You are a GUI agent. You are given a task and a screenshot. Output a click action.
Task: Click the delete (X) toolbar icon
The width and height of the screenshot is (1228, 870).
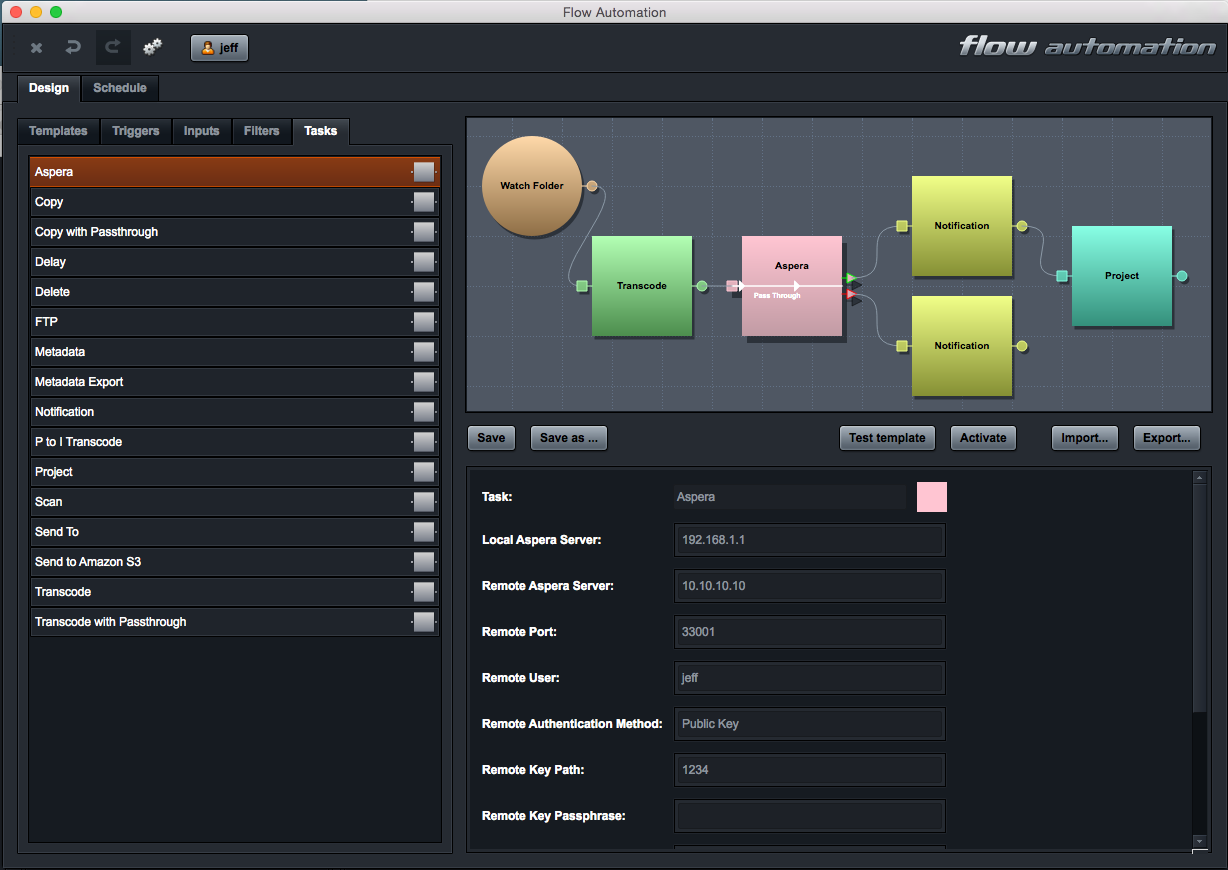[x=36, y=47]
